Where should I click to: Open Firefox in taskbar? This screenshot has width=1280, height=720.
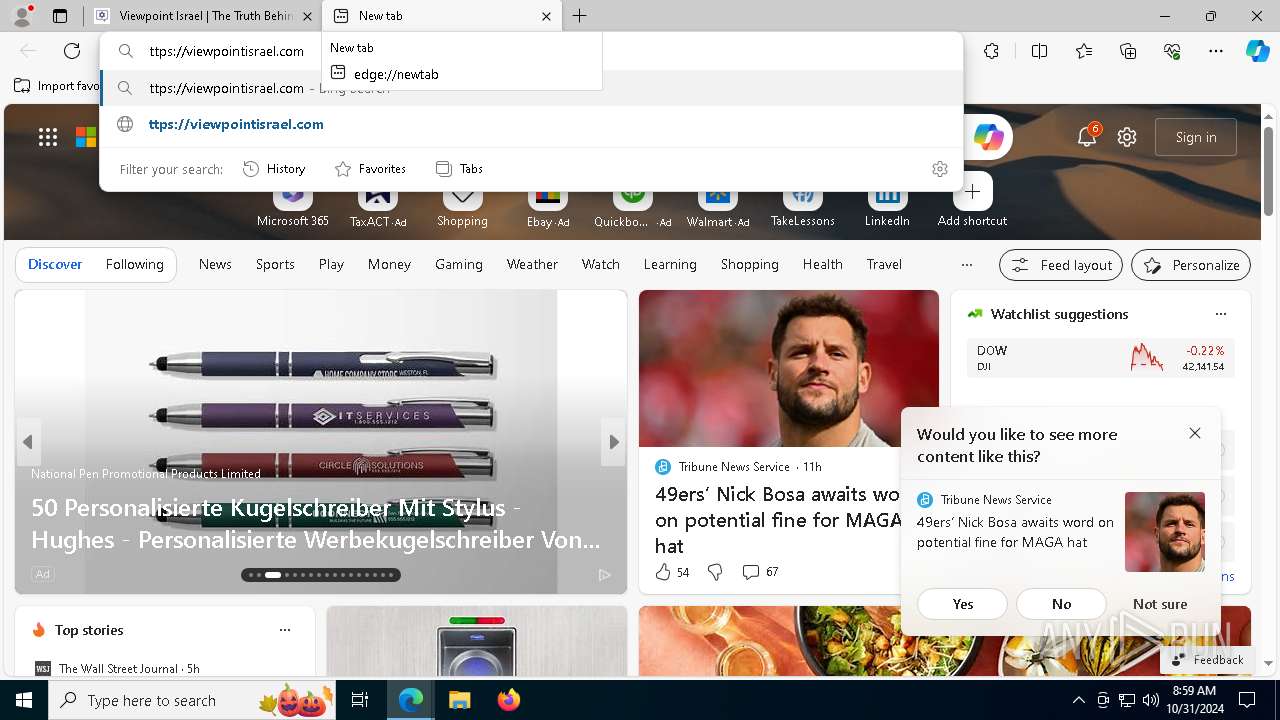coord(508,700)
